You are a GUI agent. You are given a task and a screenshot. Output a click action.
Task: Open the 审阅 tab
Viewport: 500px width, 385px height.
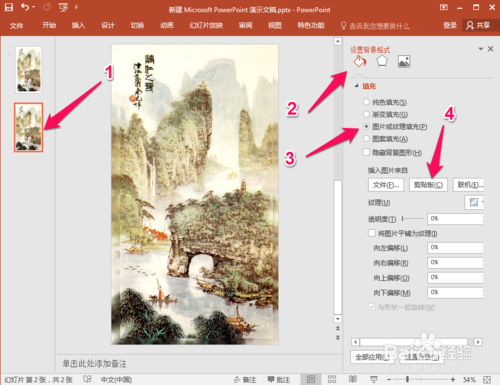click(245, 25)
